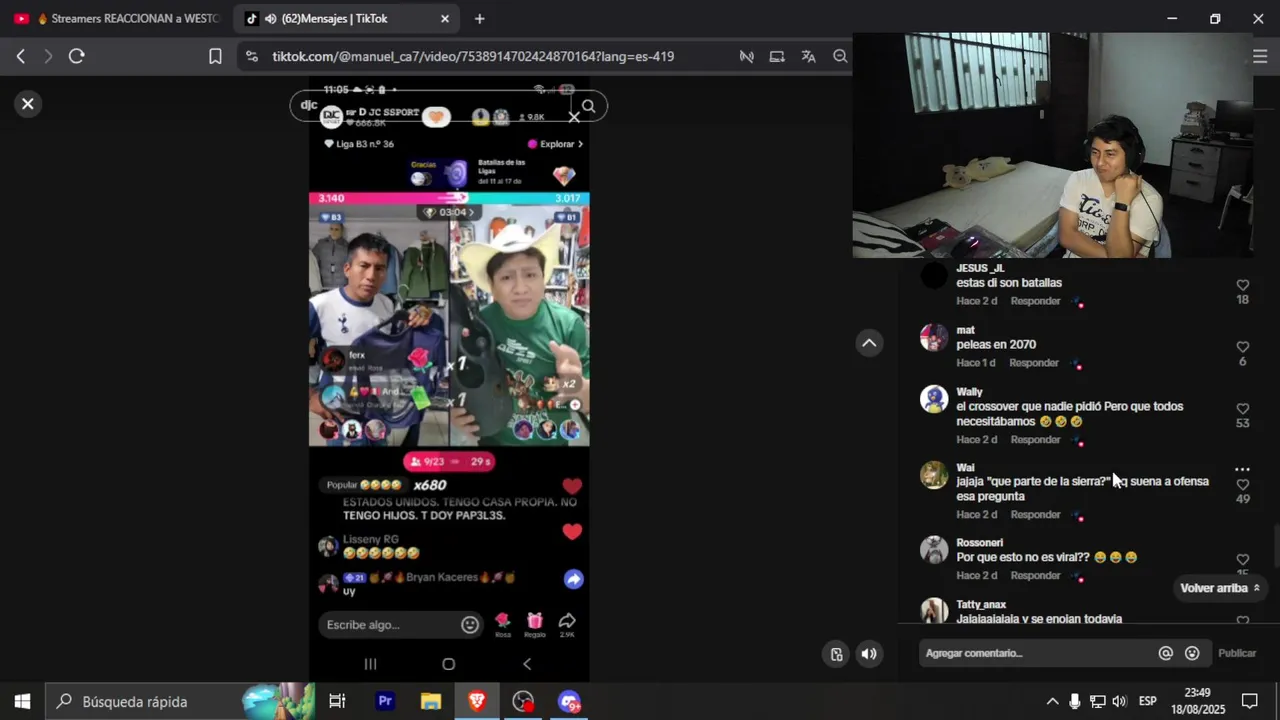
Task: Open the Brave hamburger menu
Action: [x=1260, y=56]
